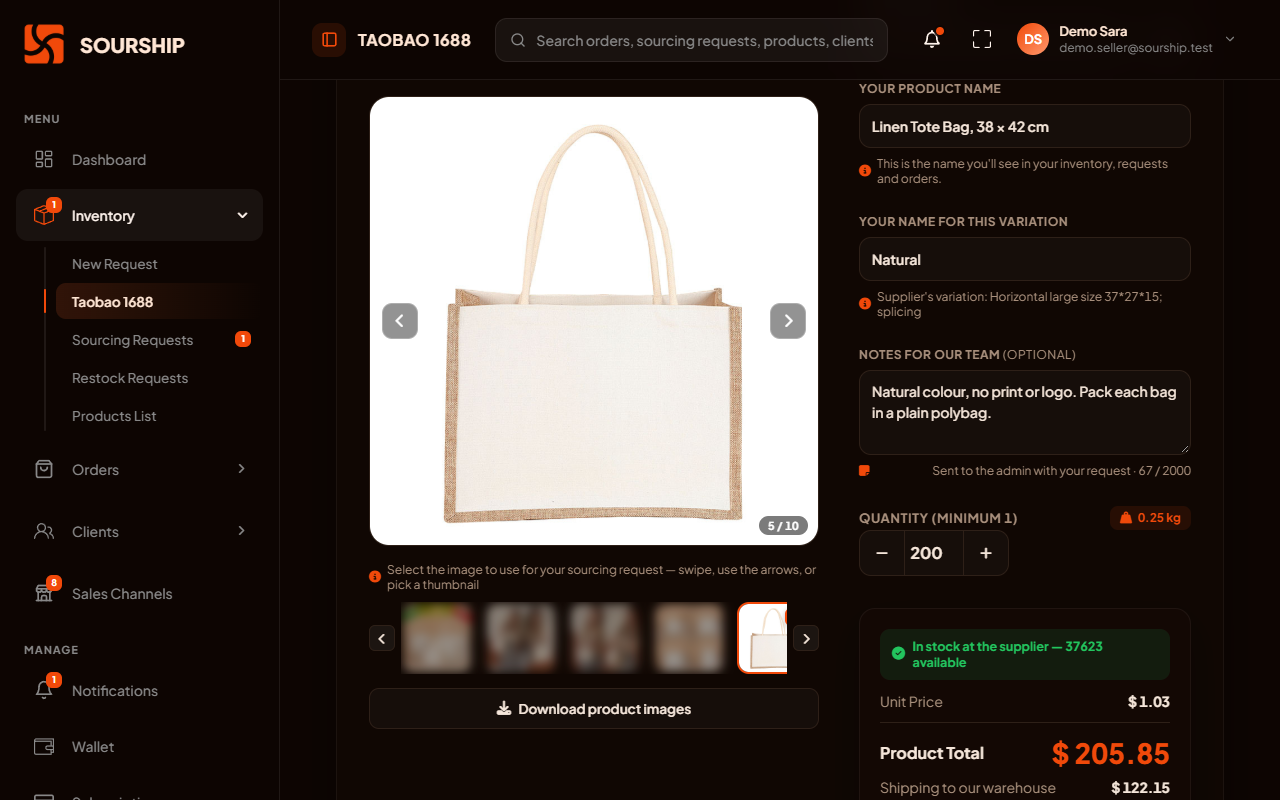Show next product image with right arrow
Viewport: 1280px width, 800px height.
pyautogui.click(x=788, y=321)
